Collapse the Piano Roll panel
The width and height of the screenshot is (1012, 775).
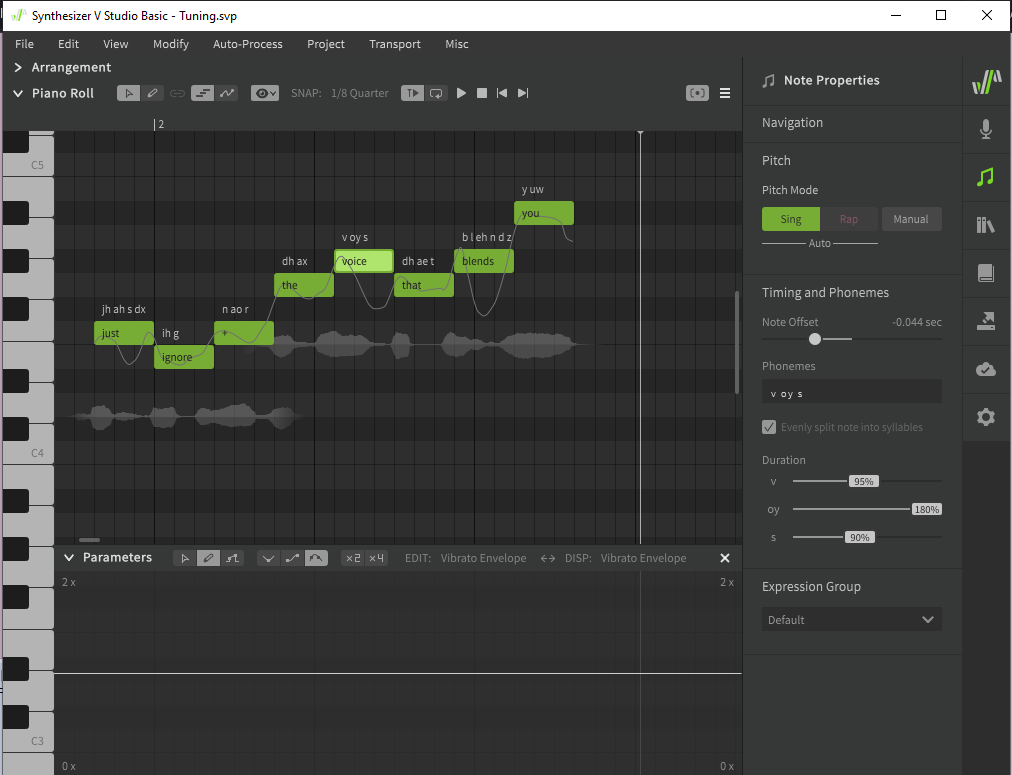(x=18, y=94)
